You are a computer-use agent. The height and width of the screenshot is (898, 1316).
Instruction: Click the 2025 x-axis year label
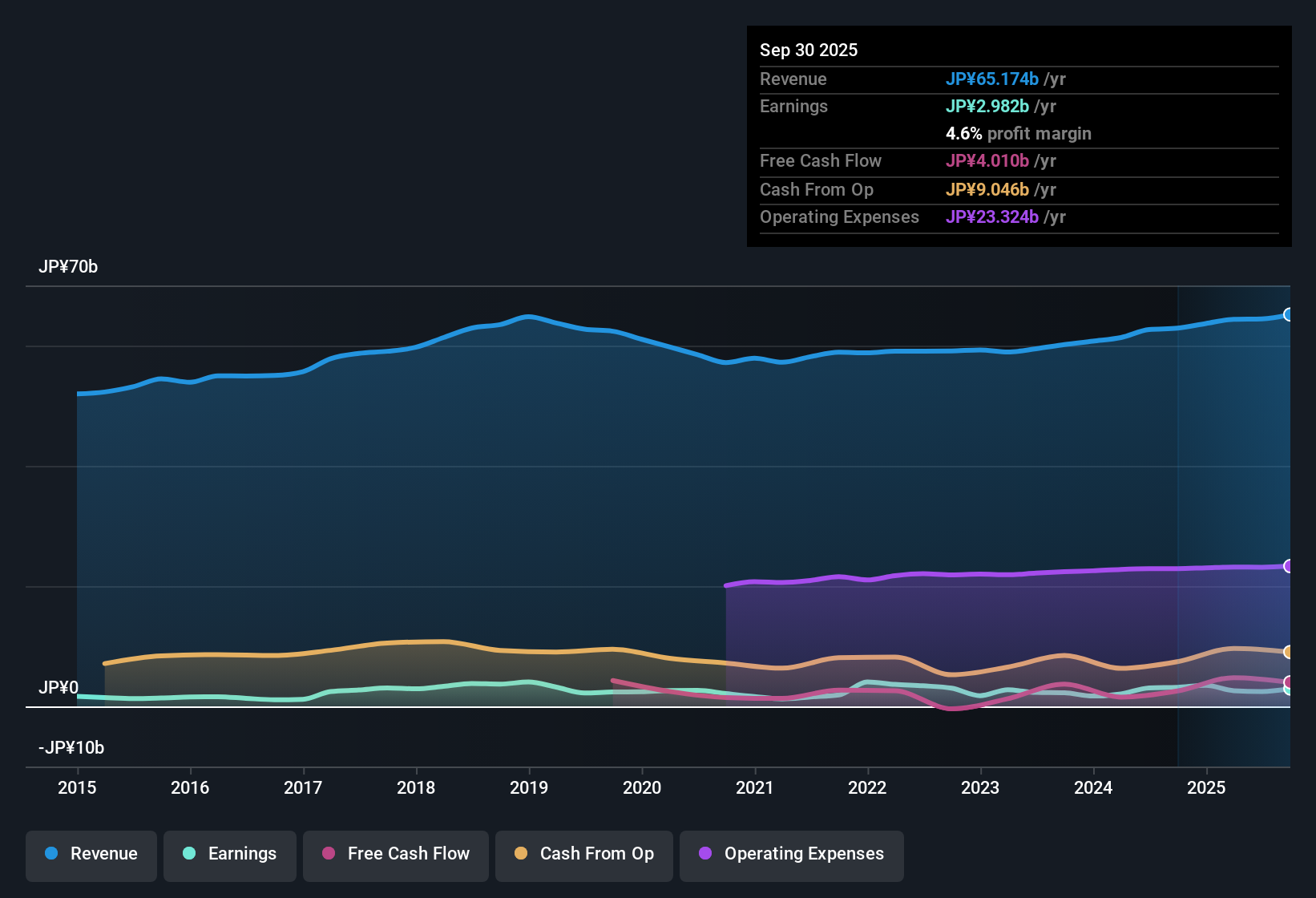1206,787
